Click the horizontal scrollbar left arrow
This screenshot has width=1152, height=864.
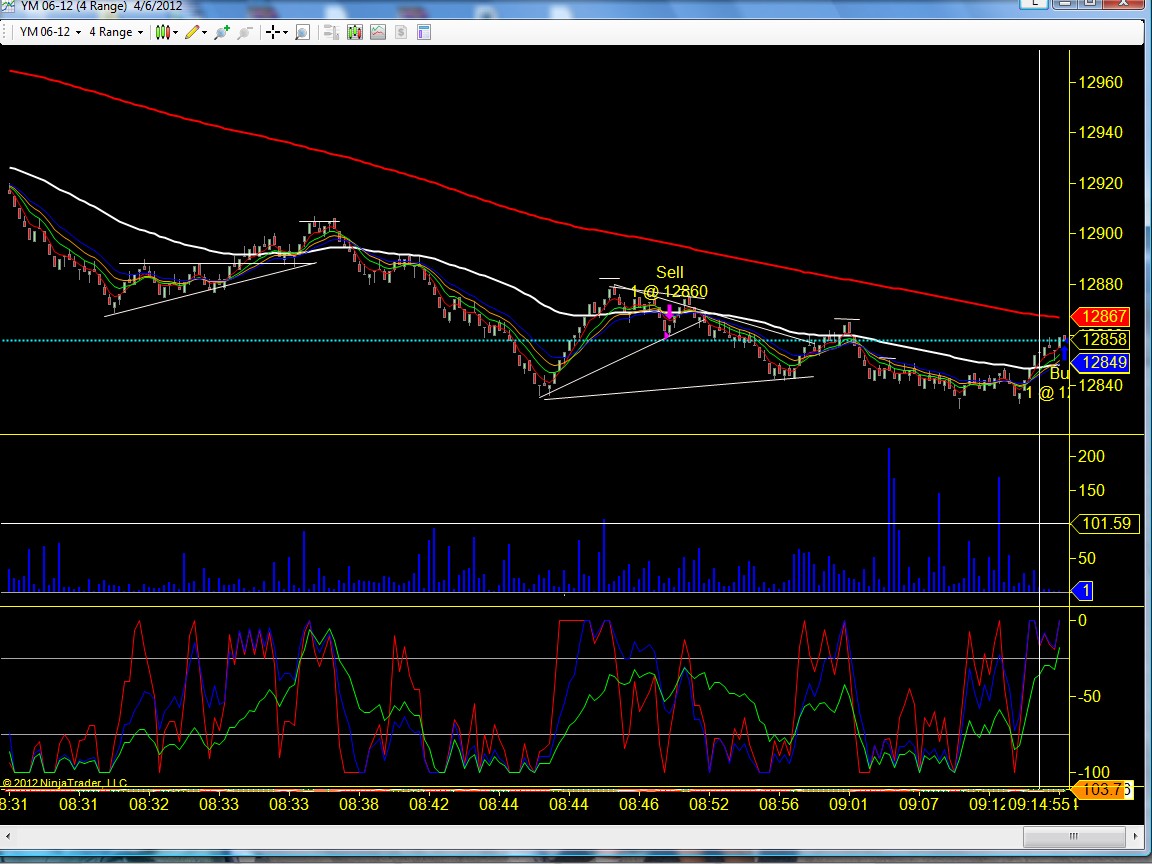point(8,836)
